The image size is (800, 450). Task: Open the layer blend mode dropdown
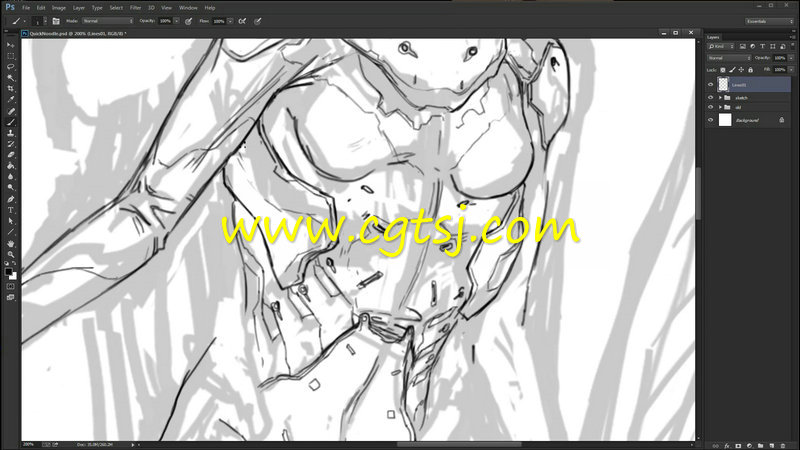729,58
